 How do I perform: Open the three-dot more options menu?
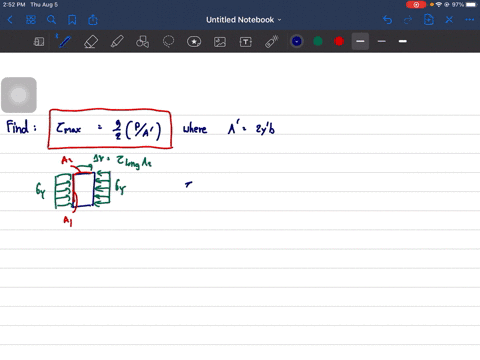[470, 20]
